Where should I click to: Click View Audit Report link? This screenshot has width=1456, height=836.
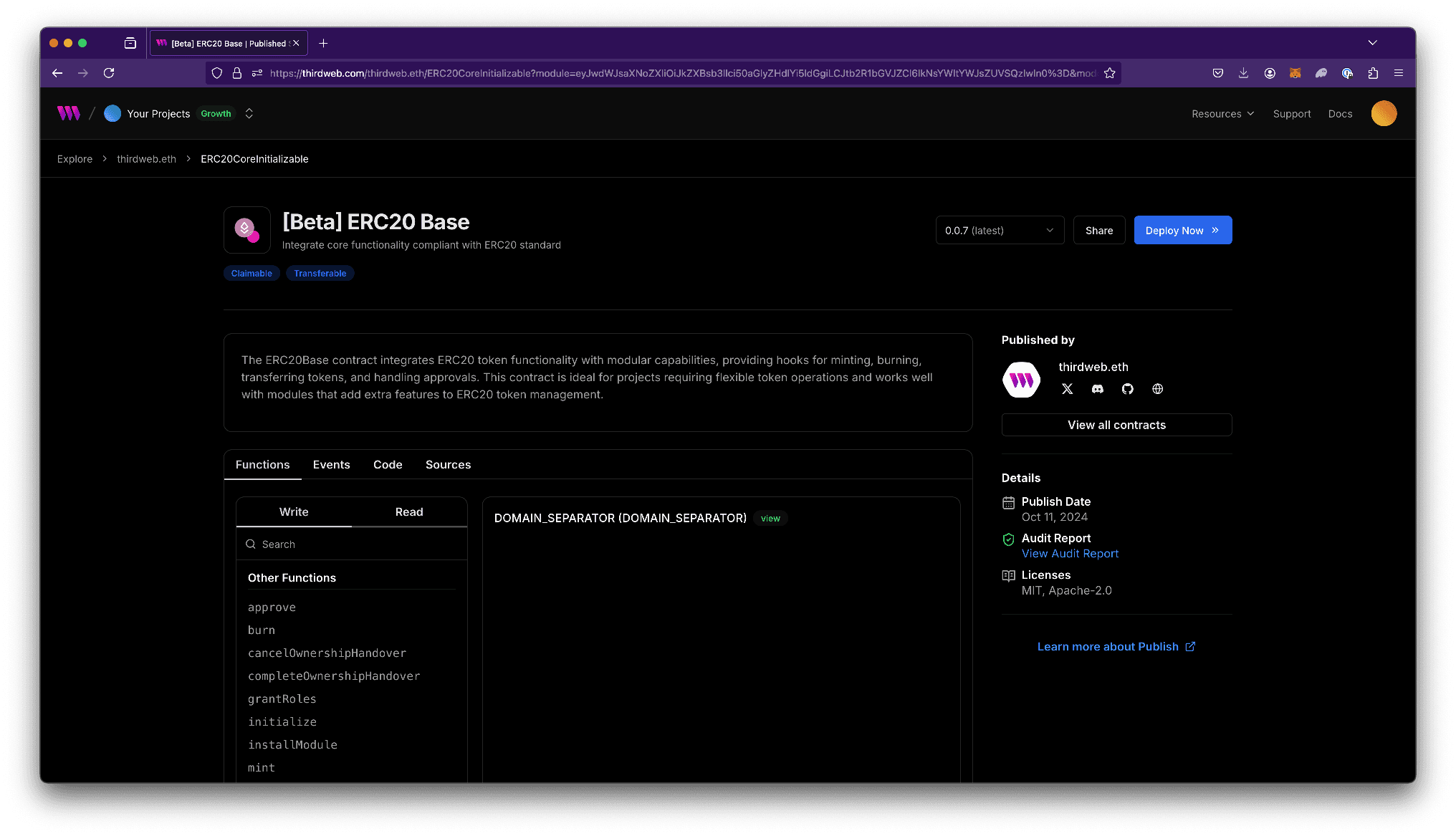point(1069,553)
